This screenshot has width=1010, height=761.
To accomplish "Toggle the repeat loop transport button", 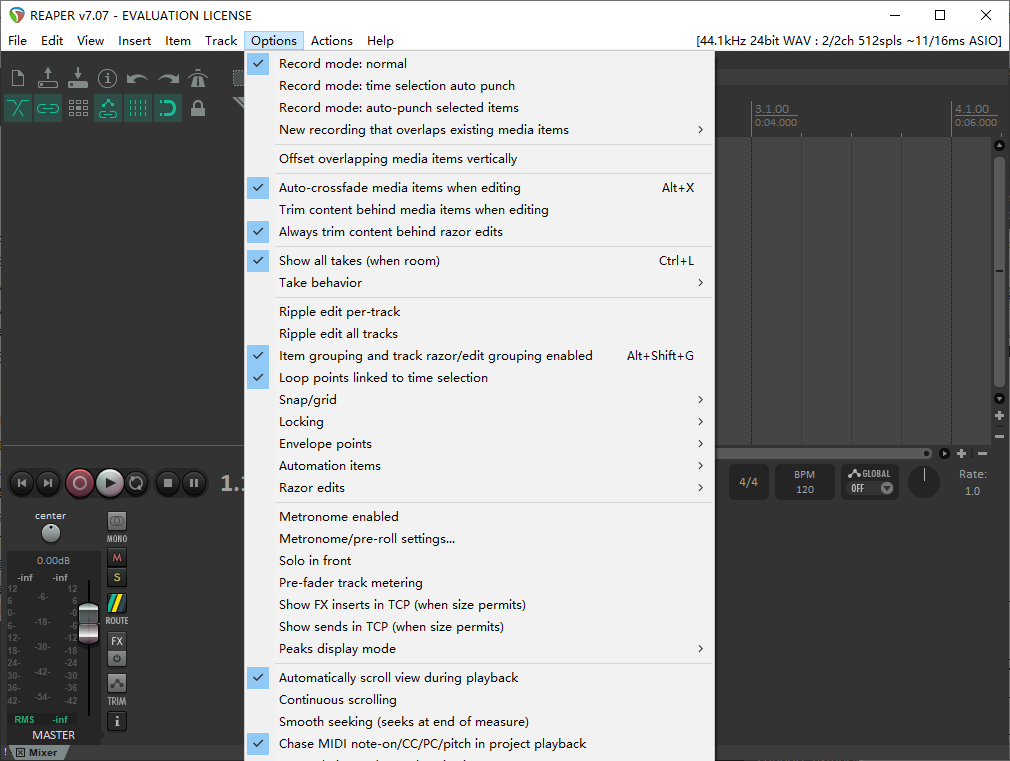I will click(x=137, y=483).
